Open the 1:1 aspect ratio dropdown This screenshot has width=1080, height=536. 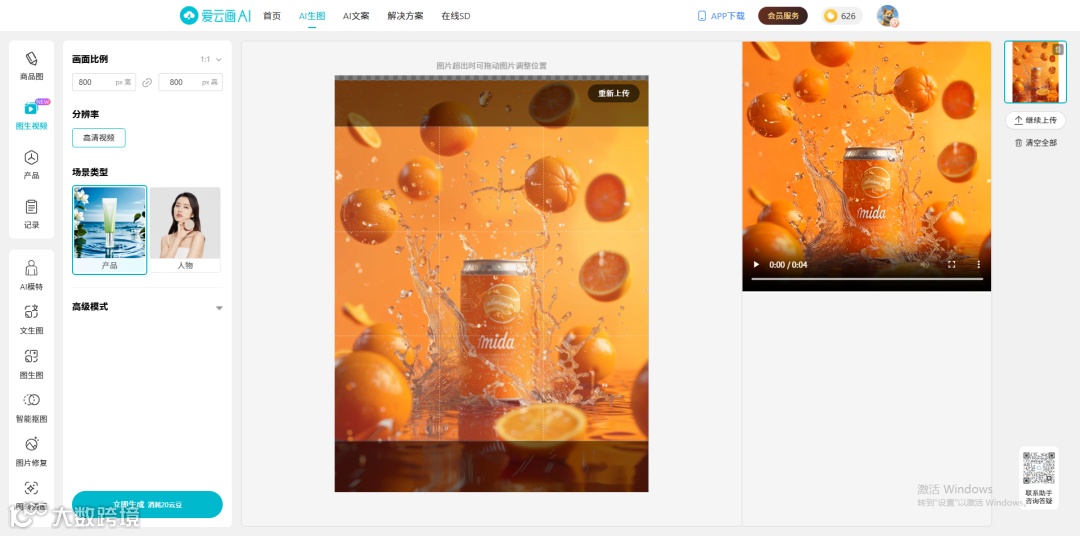(x=211, y=59)
